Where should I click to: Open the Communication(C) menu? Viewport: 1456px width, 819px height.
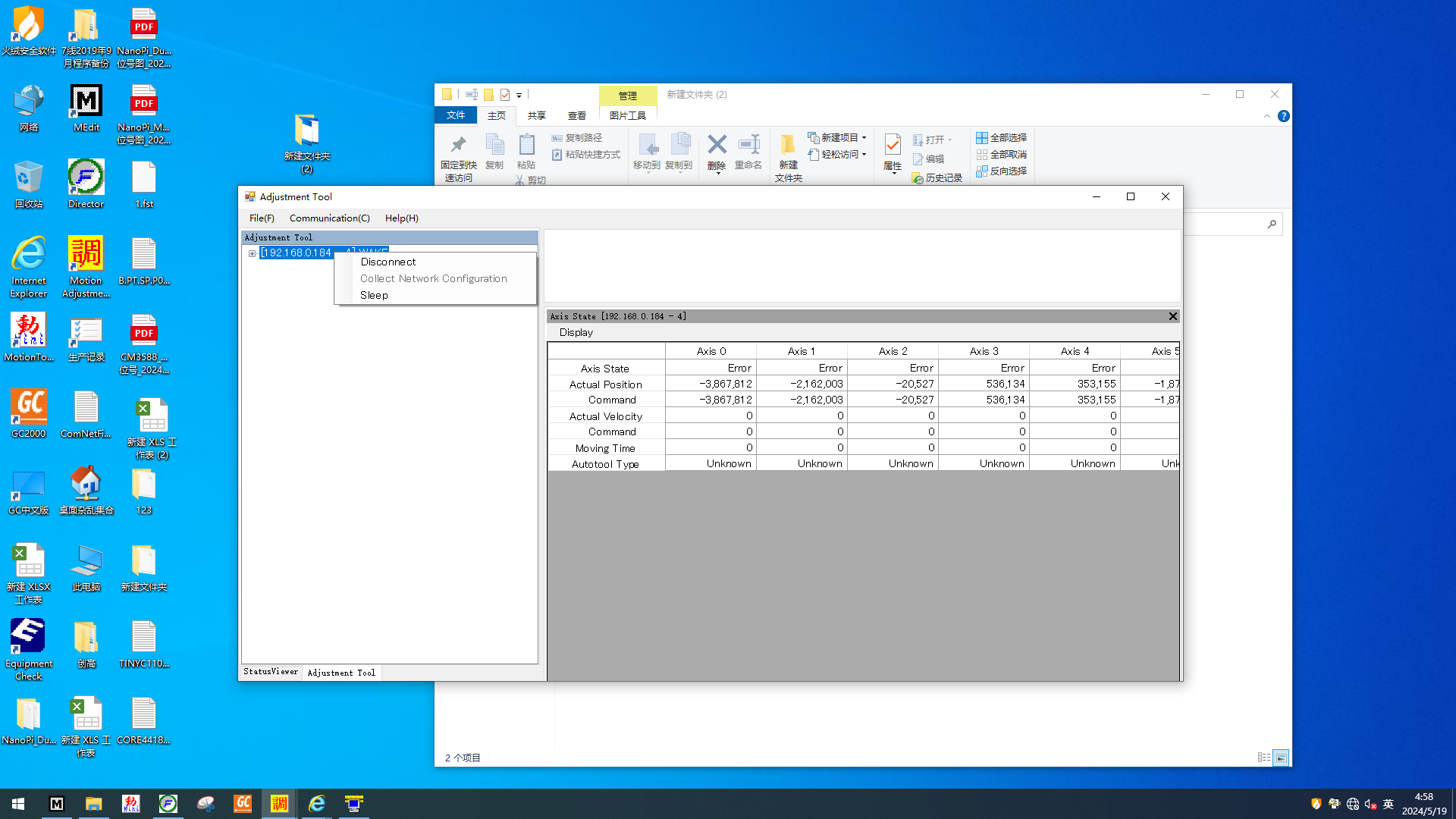pyautogui.click(x=329, y=218)
